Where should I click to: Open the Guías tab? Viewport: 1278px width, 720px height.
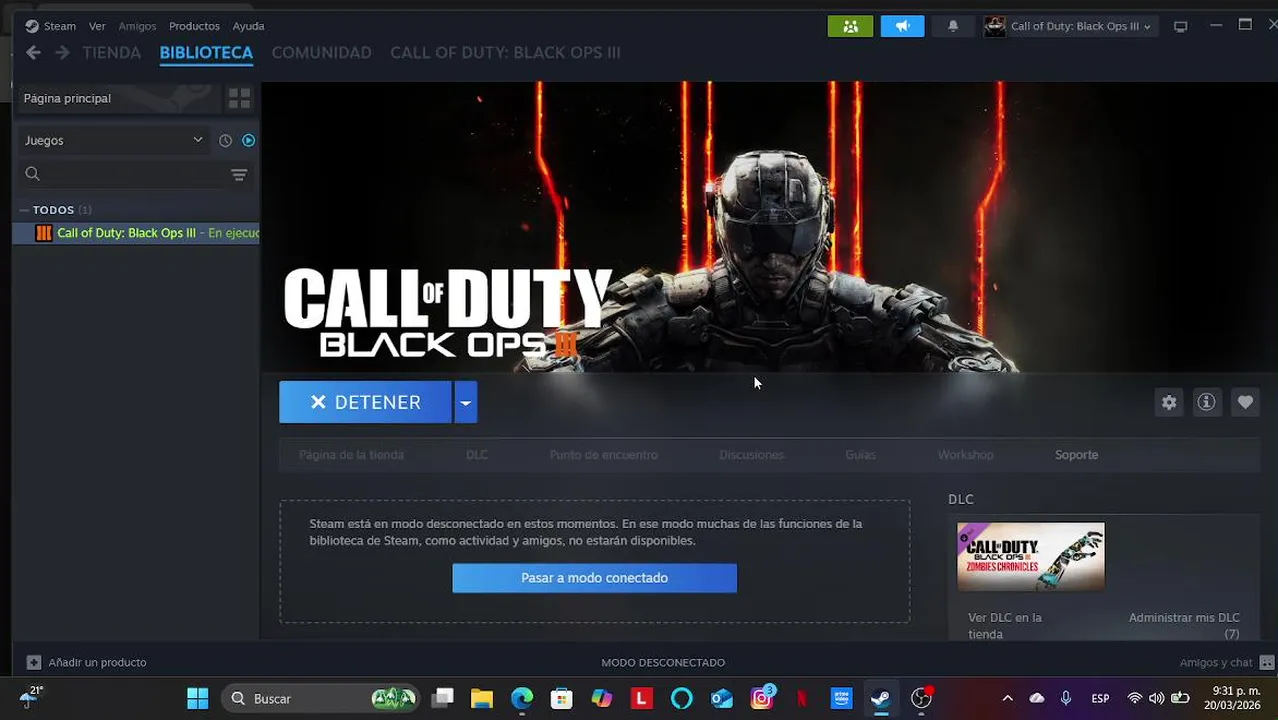860,455
